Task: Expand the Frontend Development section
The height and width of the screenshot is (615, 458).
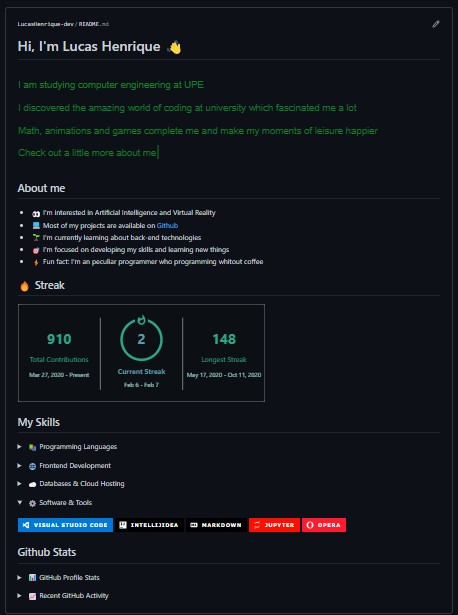Action: click(64, 466)
